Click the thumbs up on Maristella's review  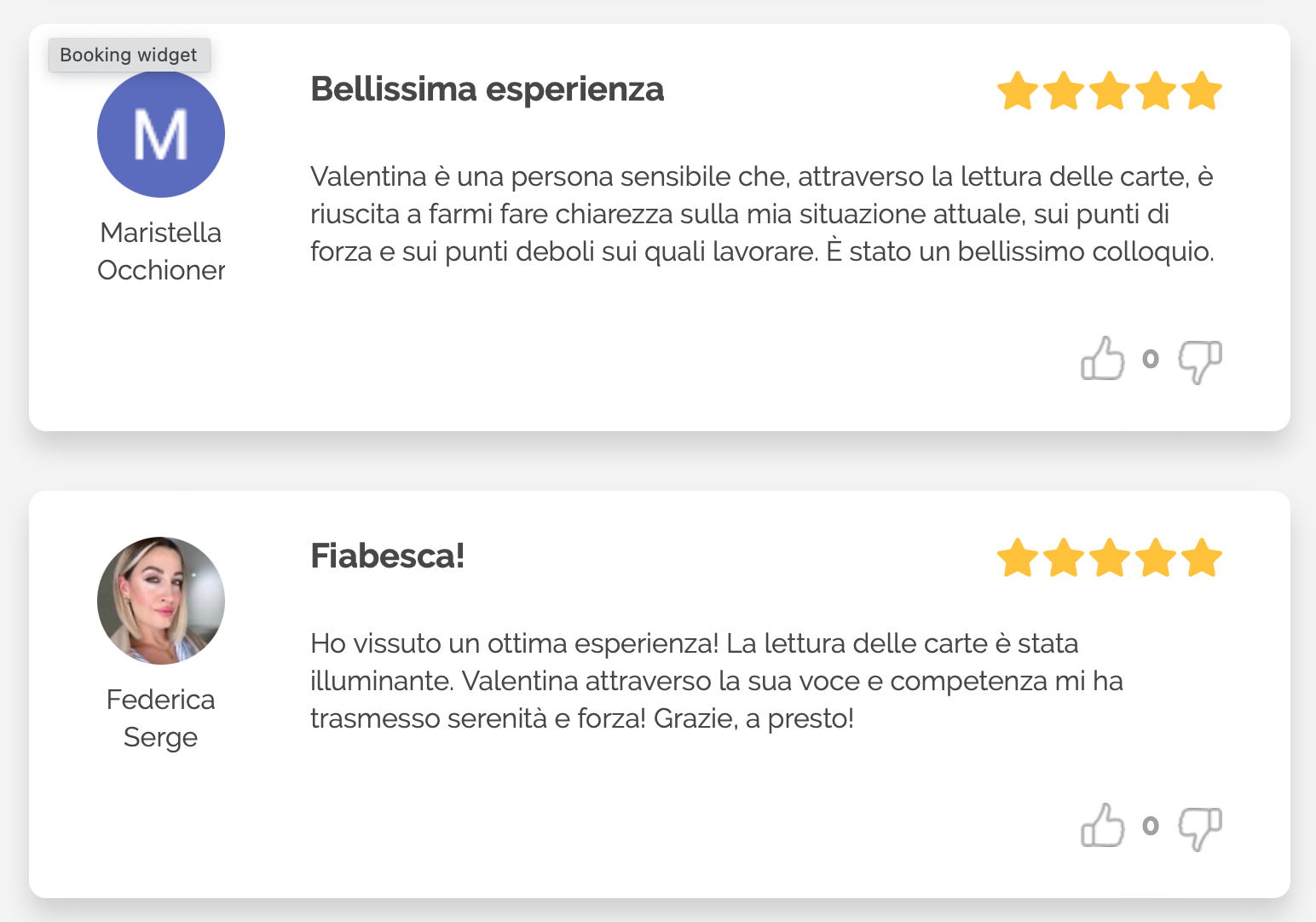click(x=1102, y=359)
